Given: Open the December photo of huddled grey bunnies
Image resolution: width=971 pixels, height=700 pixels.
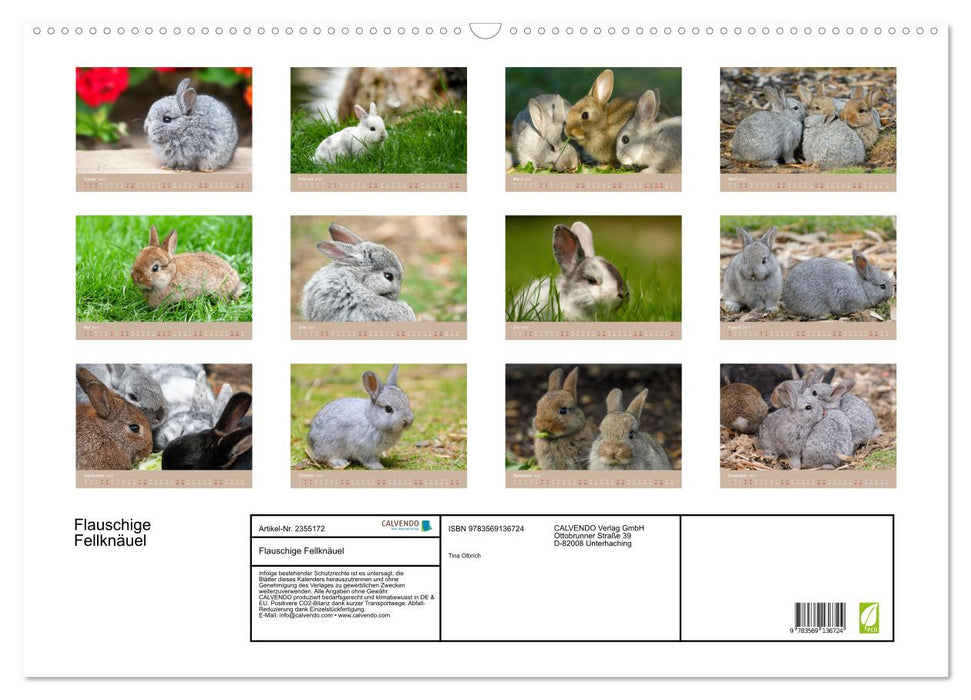Looking at the screenshot, I should click(808, 417).
